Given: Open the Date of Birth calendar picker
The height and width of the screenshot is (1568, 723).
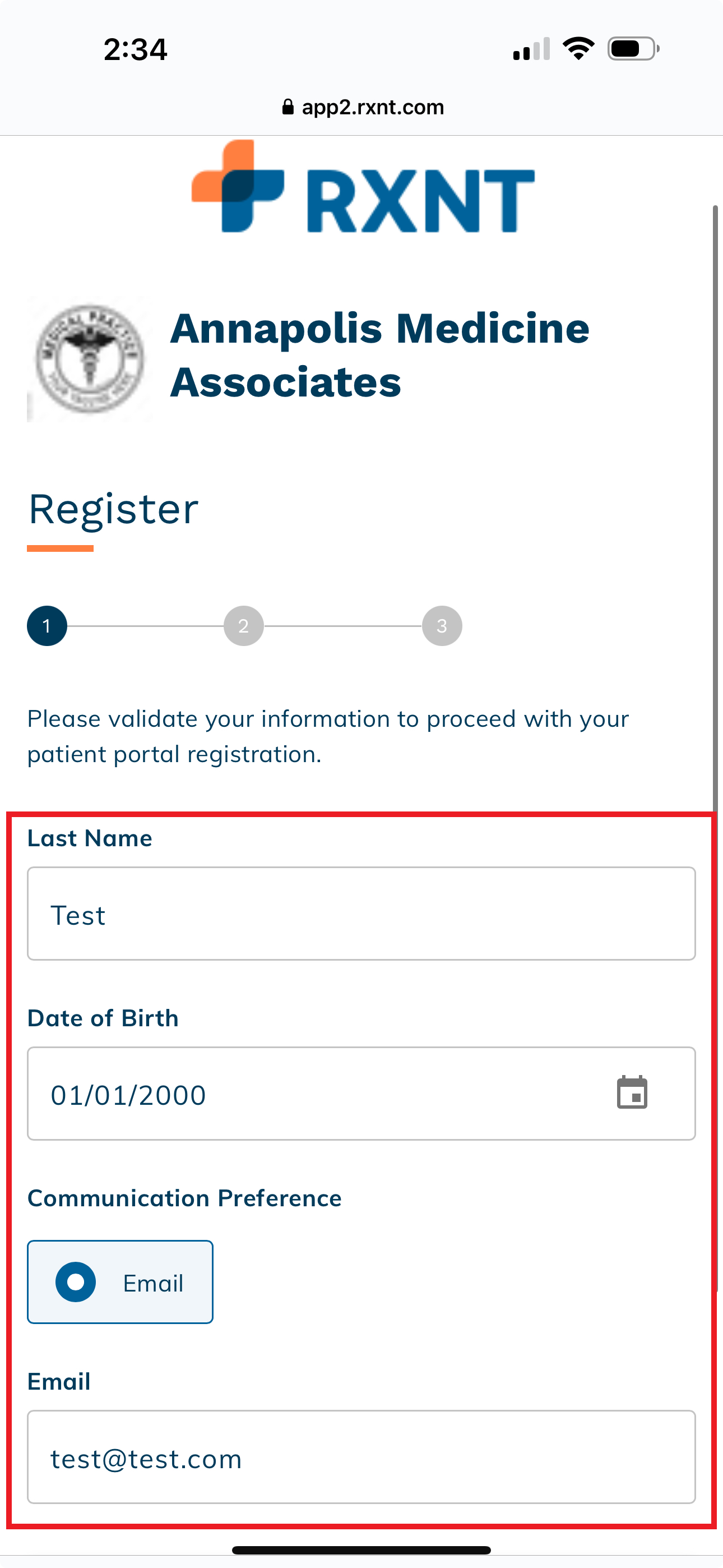Looking at the screenshot, I should click(x=632, y=1093).
